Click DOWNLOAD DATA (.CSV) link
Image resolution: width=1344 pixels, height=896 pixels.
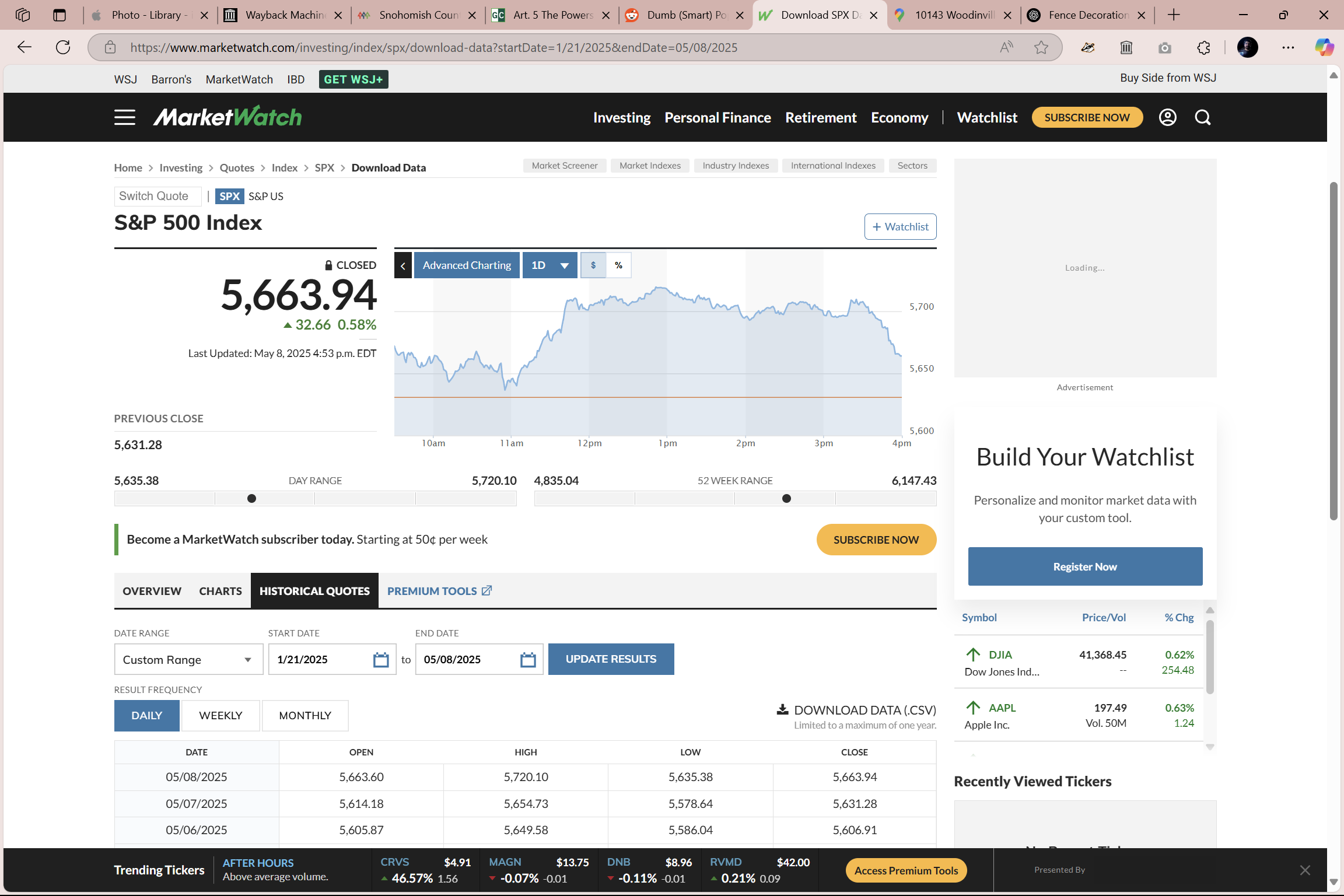tap(856, 710)
